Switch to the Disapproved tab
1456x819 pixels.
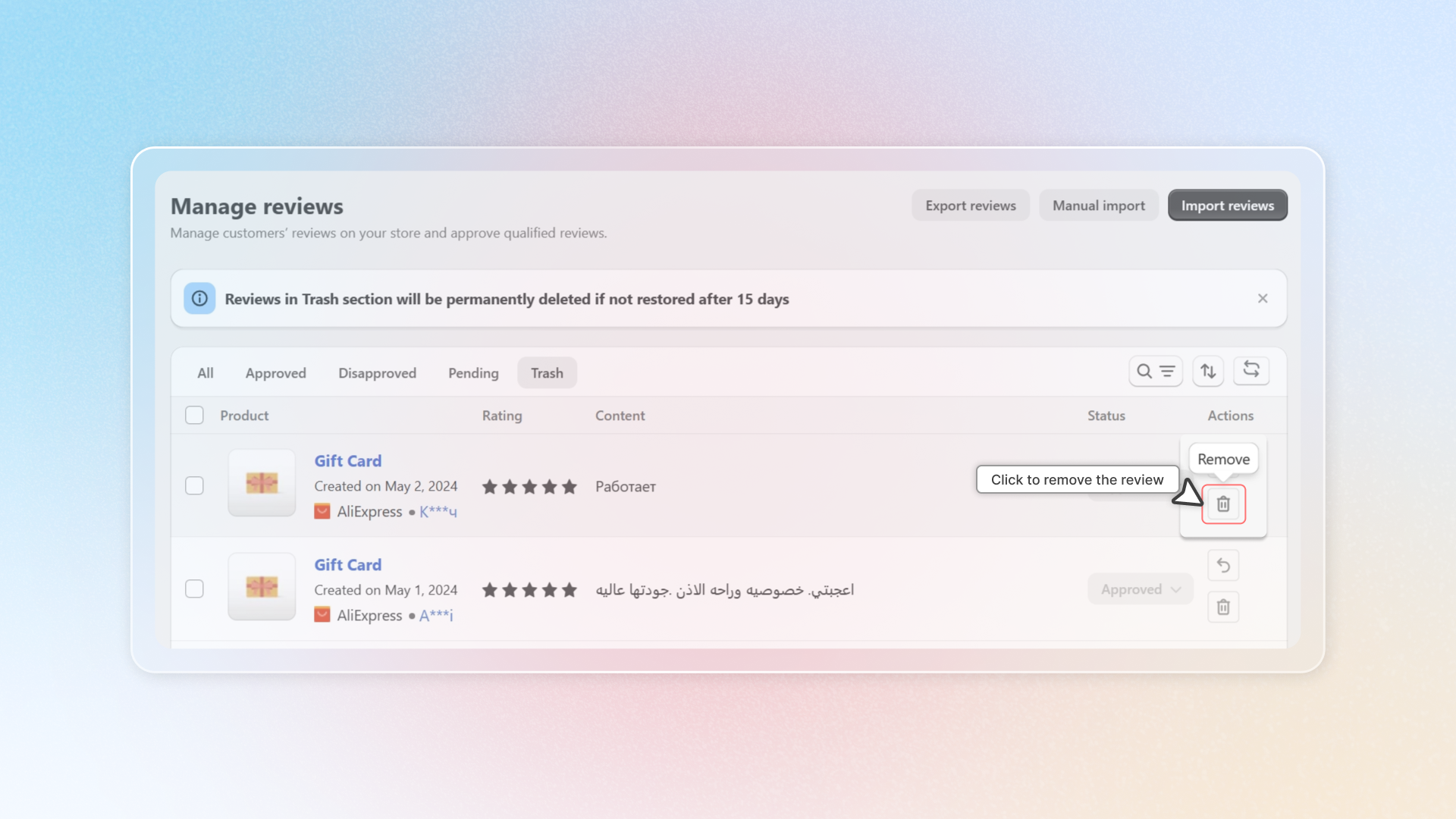point(377,373)
